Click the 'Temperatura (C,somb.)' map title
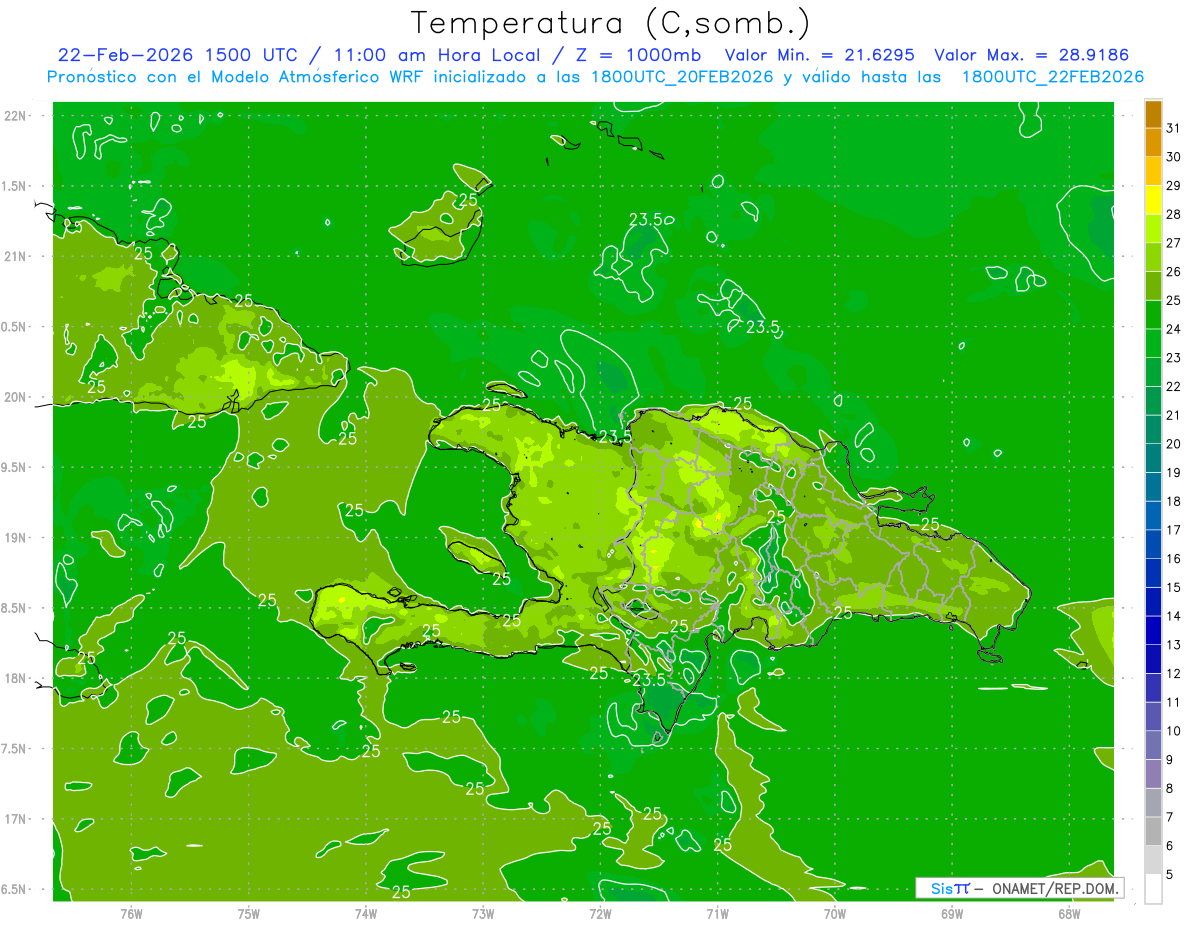The image size is (1200, 927). point(610,23)
